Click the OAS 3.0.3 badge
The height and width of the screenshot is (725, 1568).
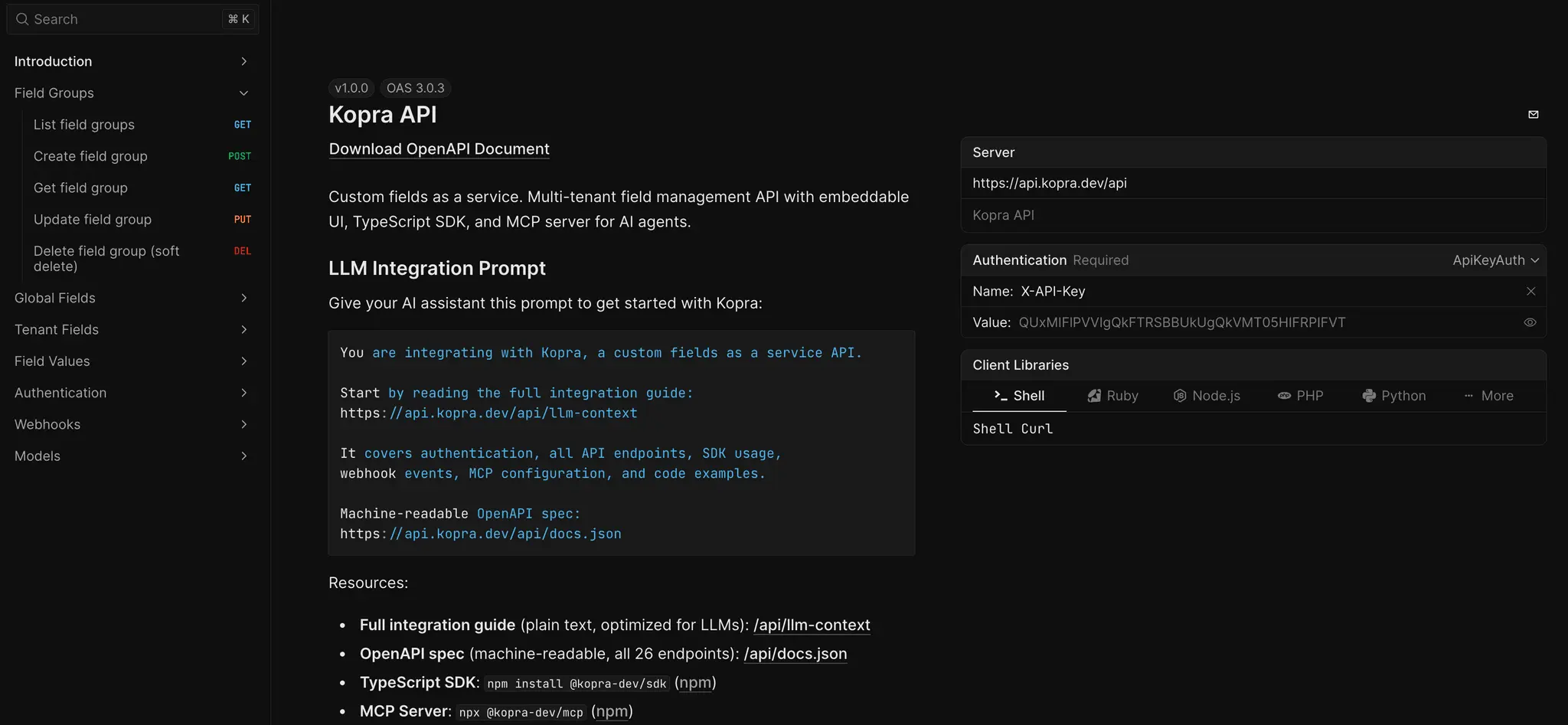pyautogui.click(x=415, y=88)
